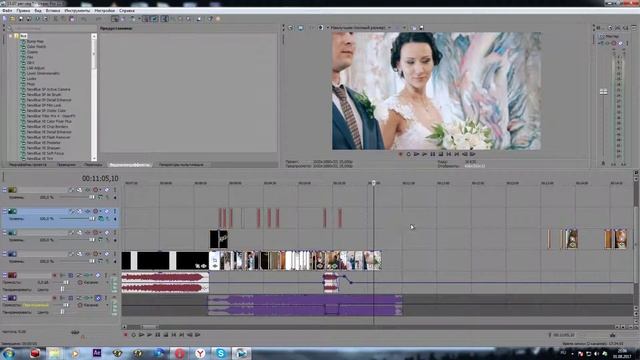Image resolution: width=640 pixels, height=360 pixels.
Task: Click the timeline playhead marker on the ruler
Action: coord(373,183)
